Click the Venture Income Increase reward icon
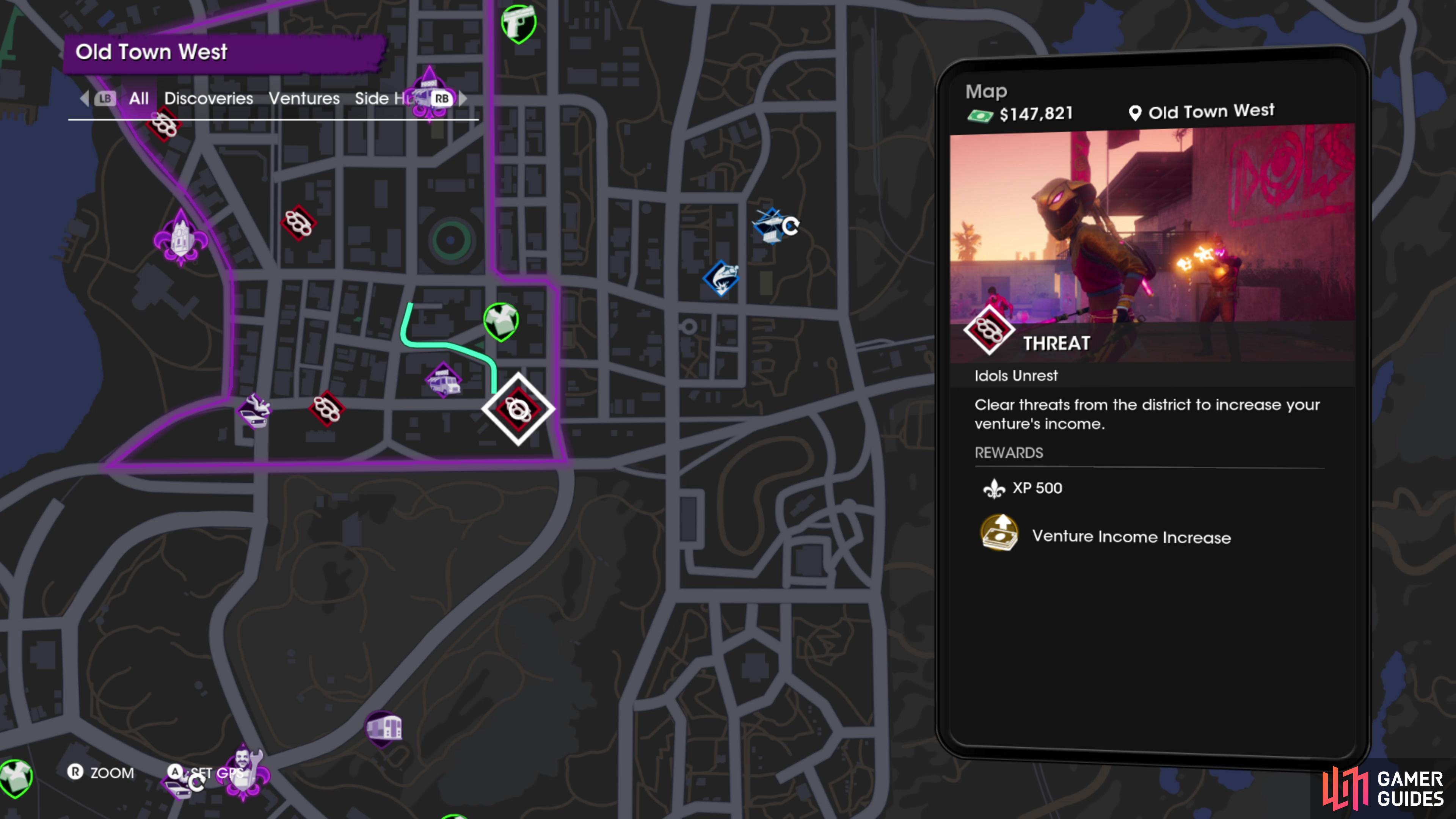Image resolution: width=1456 pixels, height=819 pixels. pyautogui.click(x=999, y=532)
